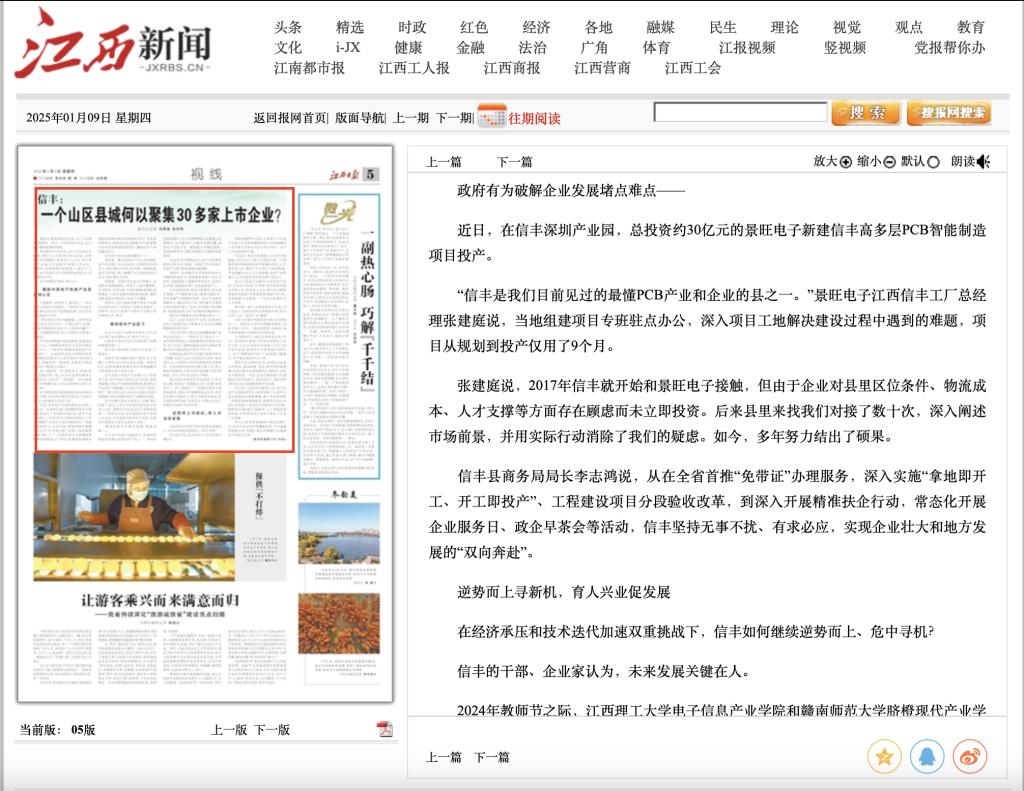Share the article to Weibo icon
This screenshot has width=1024, height=791.
969,756
